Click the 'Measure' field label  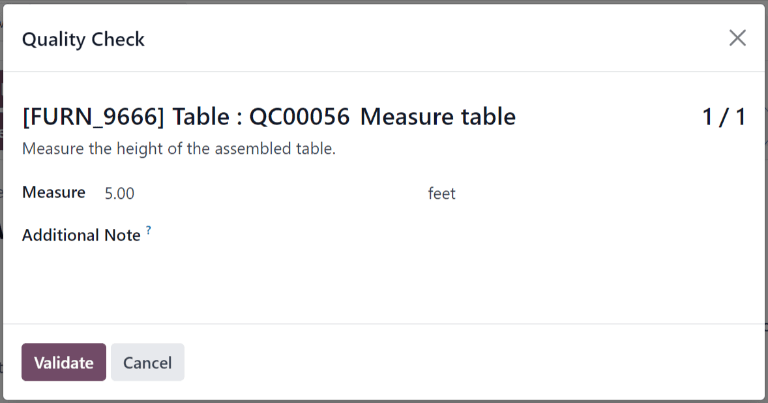click(x=54, y=192)
